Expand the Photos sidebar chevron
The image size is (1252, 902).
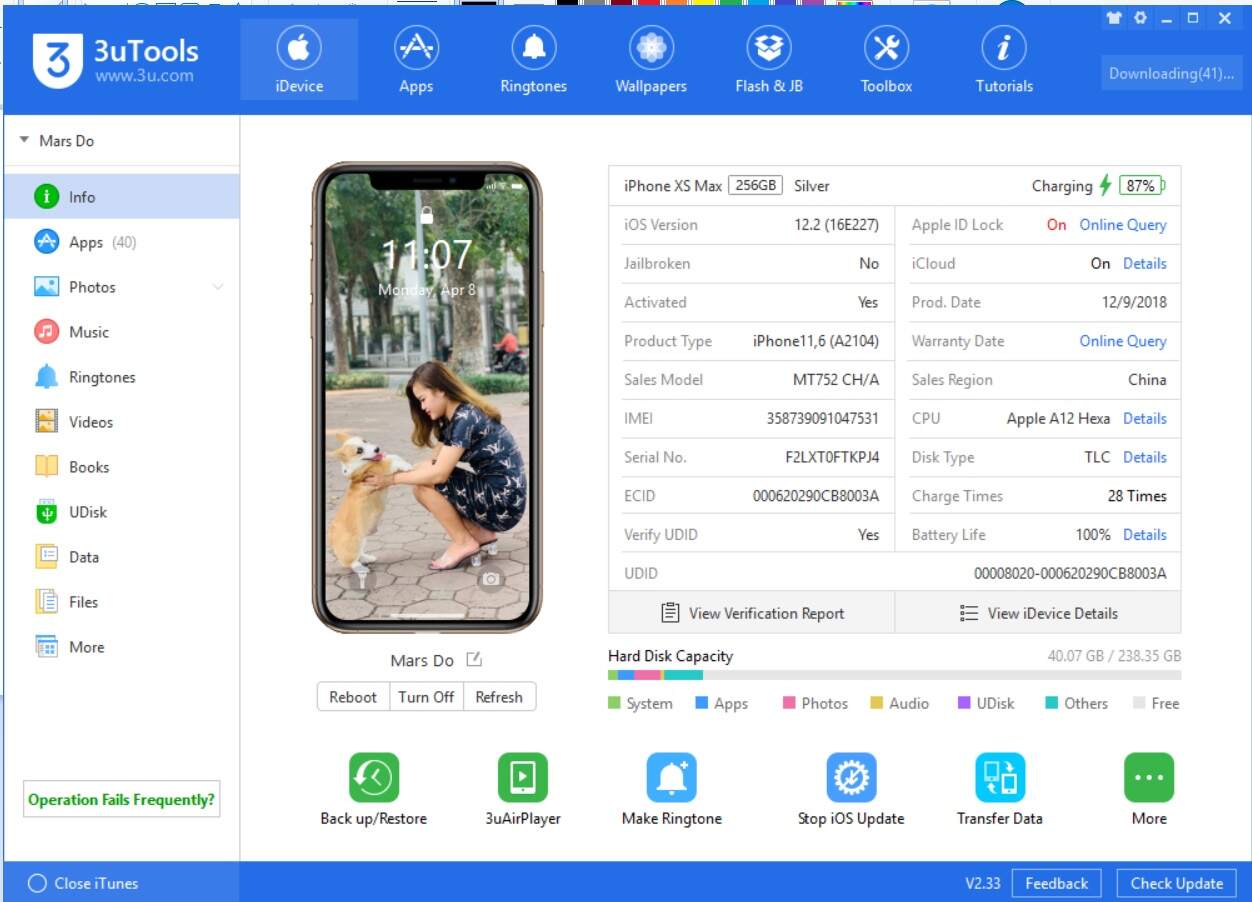click(218, 287)
